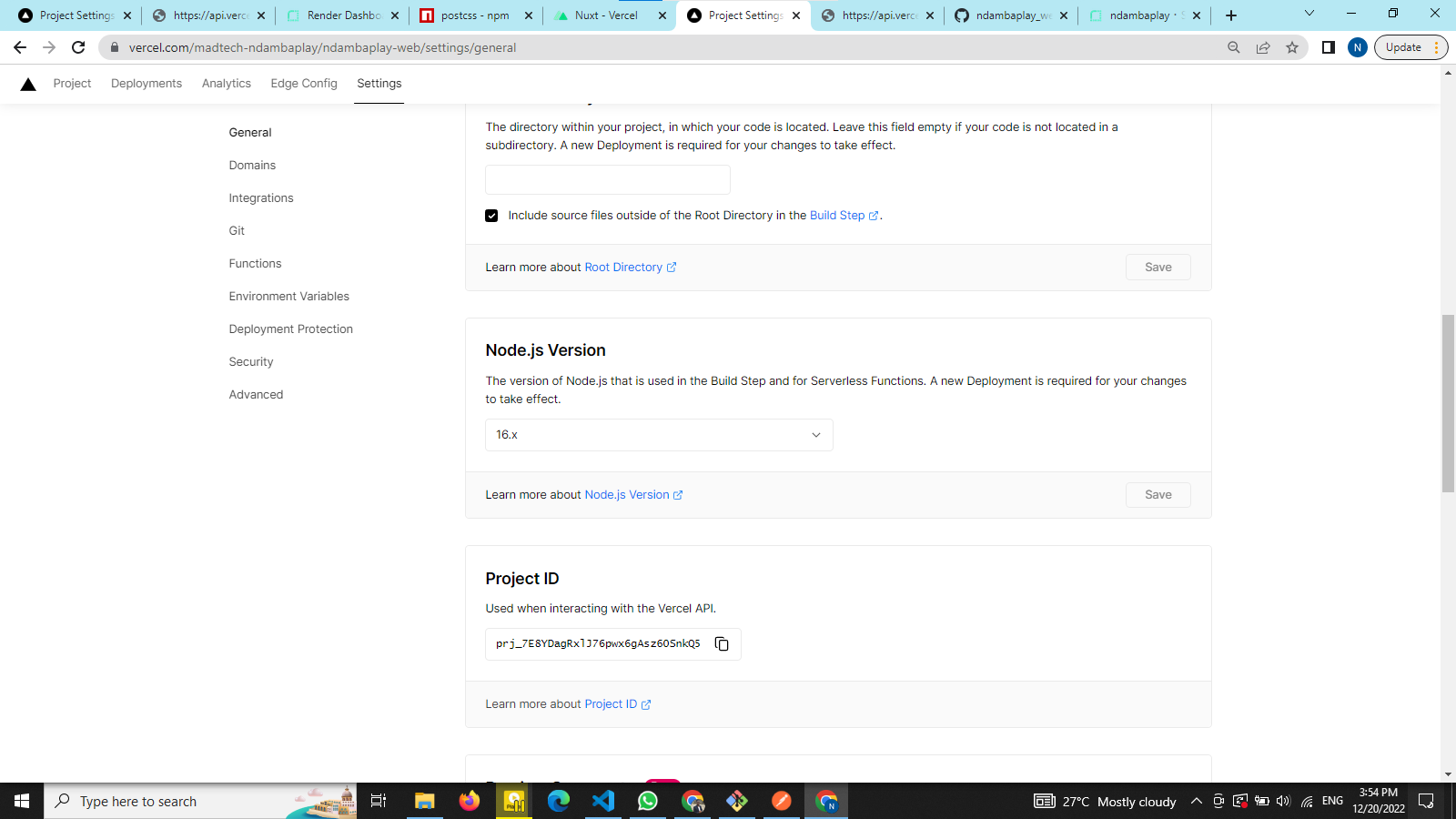Image resolution: width=1456 pixels, height=819 pixels.
Task: Open Advanced settings section
Action: coord(256,395)
